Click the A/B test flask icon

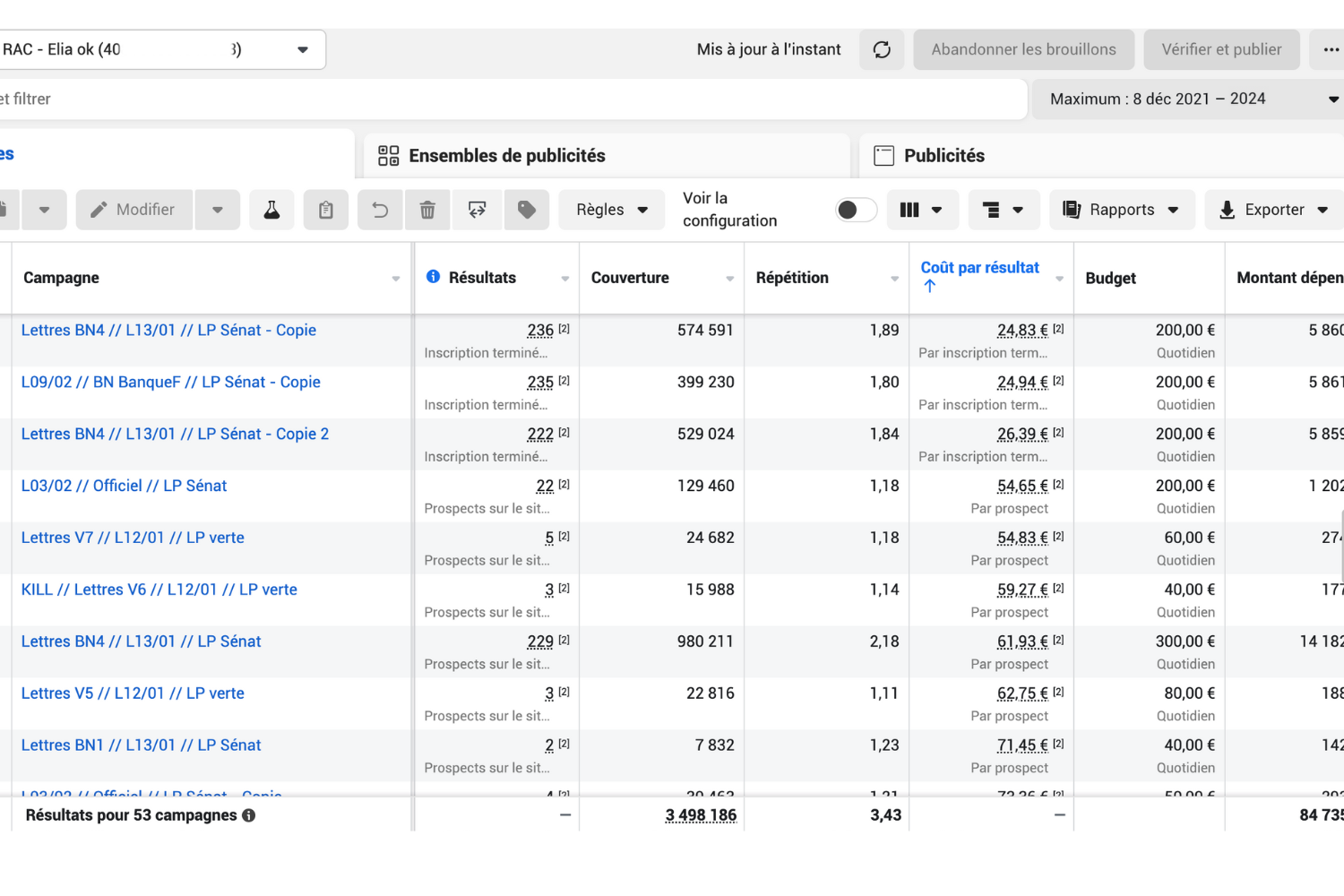click(271, 210)
